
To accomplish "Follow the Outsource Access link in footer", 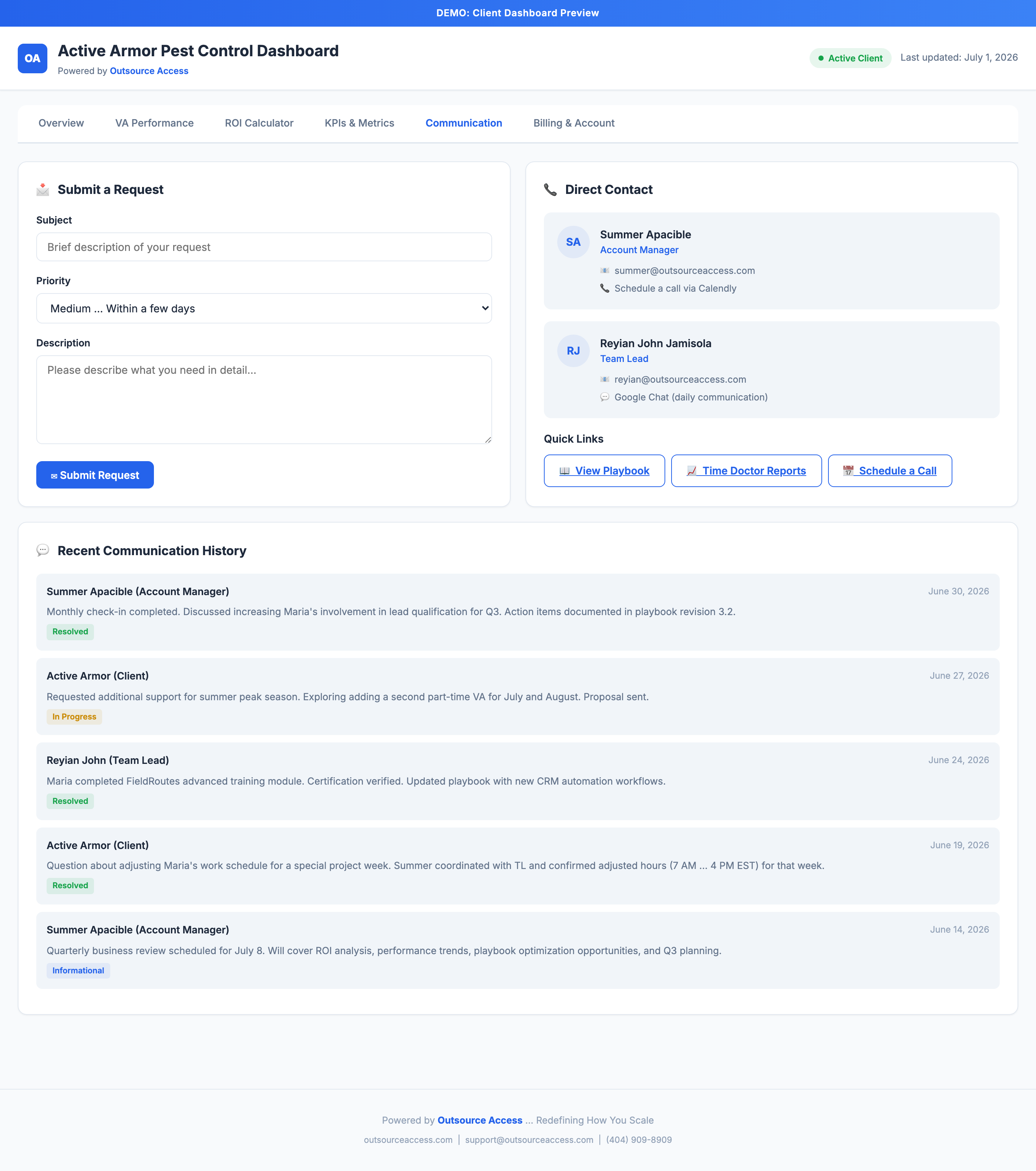I will [x=480, y=1120].
